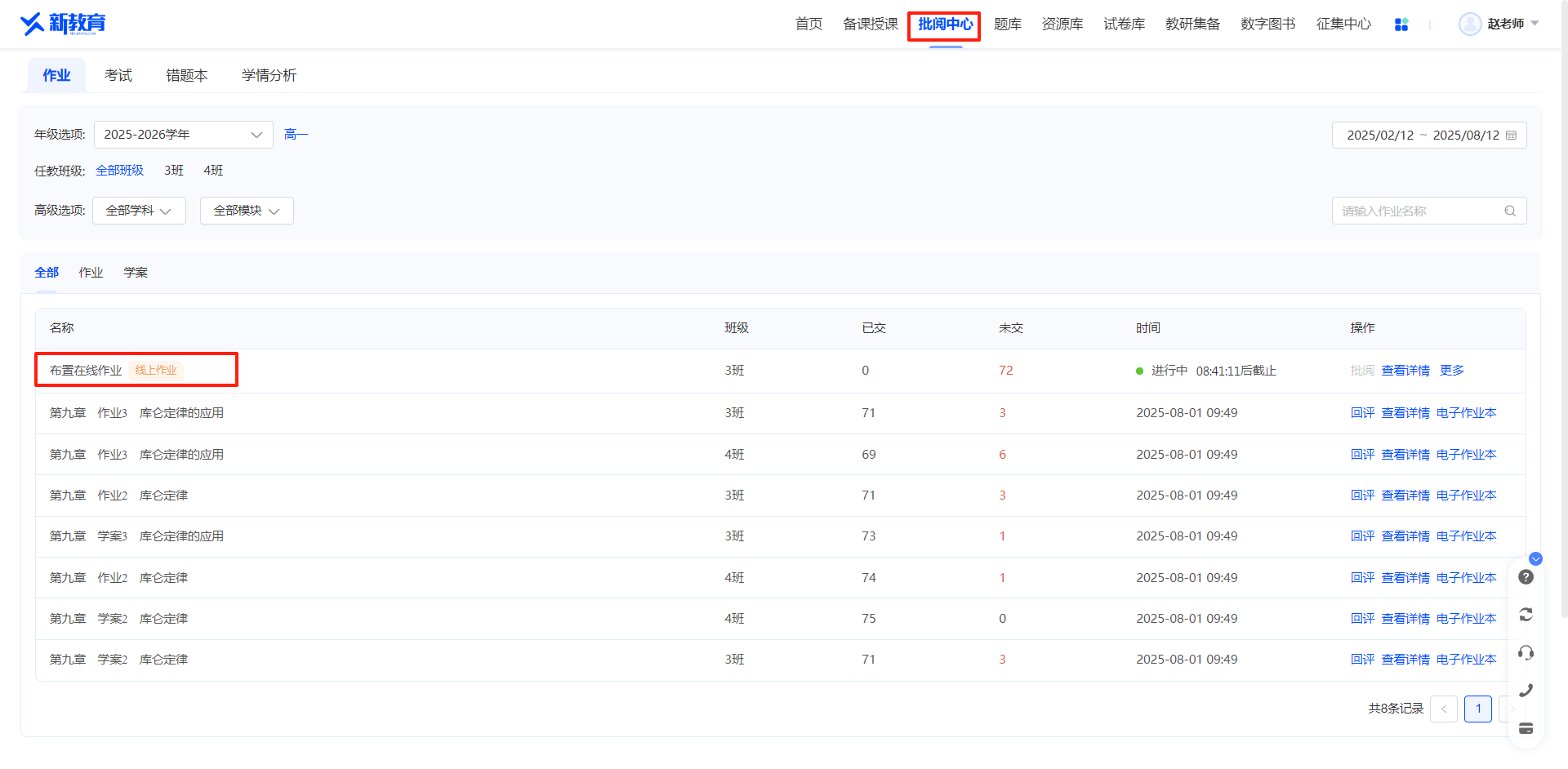Click the teacher avatar icon
Screen dimensions: 1568x769
[x=1470, y=24]
